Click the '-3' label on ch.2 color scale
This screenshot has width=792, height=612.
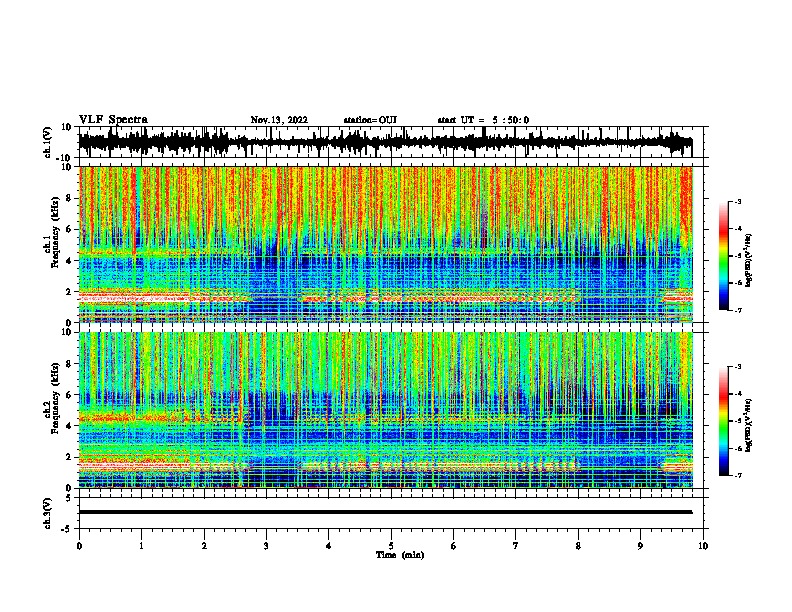click(737, 367)
